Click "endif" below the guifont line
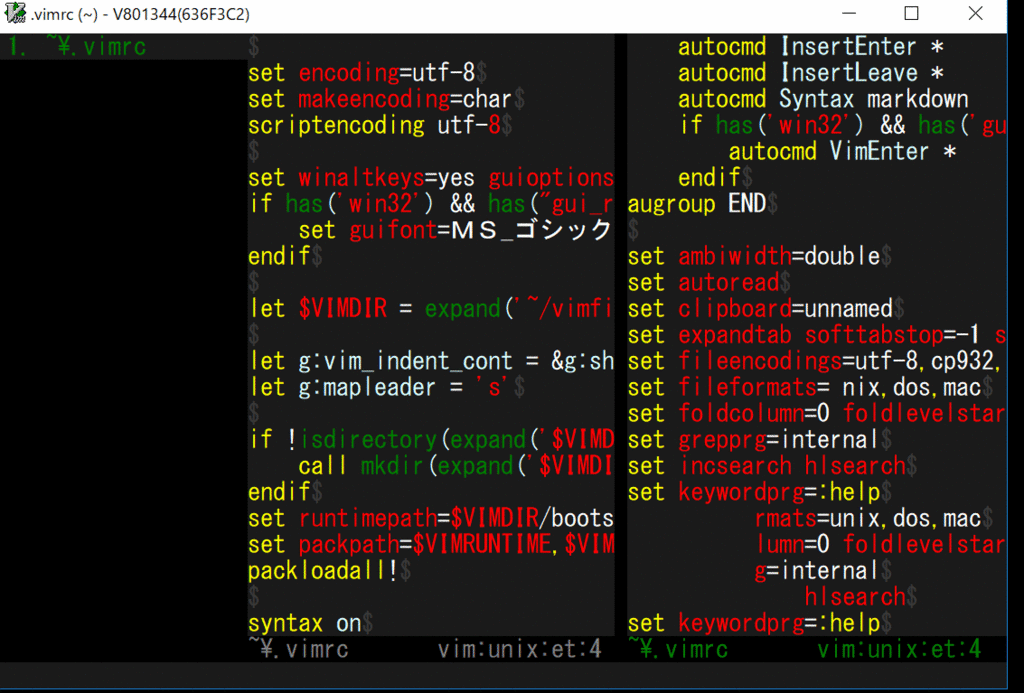Viewport: 1024px width, 693px height. click(x=285, y=256)
